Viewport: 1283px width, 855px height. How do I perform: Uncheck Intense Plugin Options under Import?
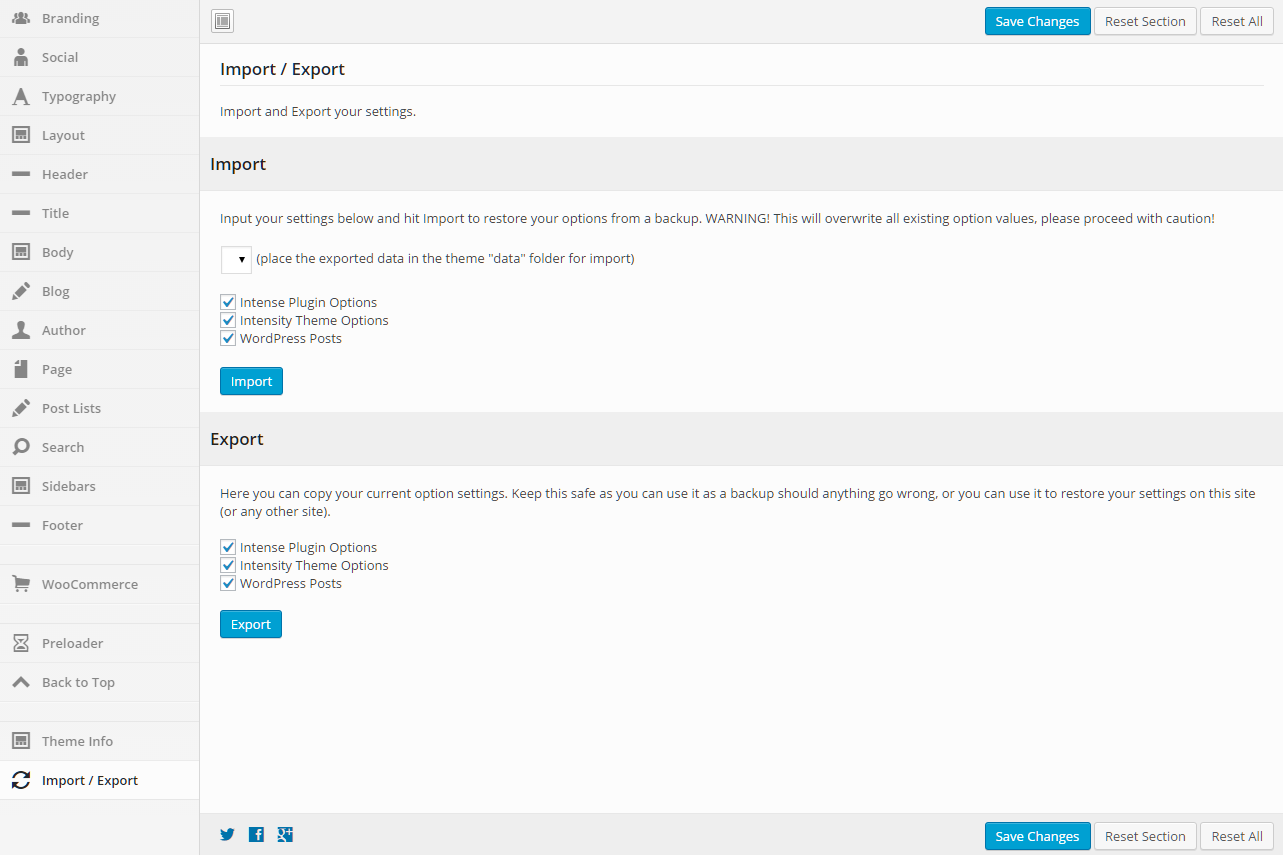[x=228, y=302]
